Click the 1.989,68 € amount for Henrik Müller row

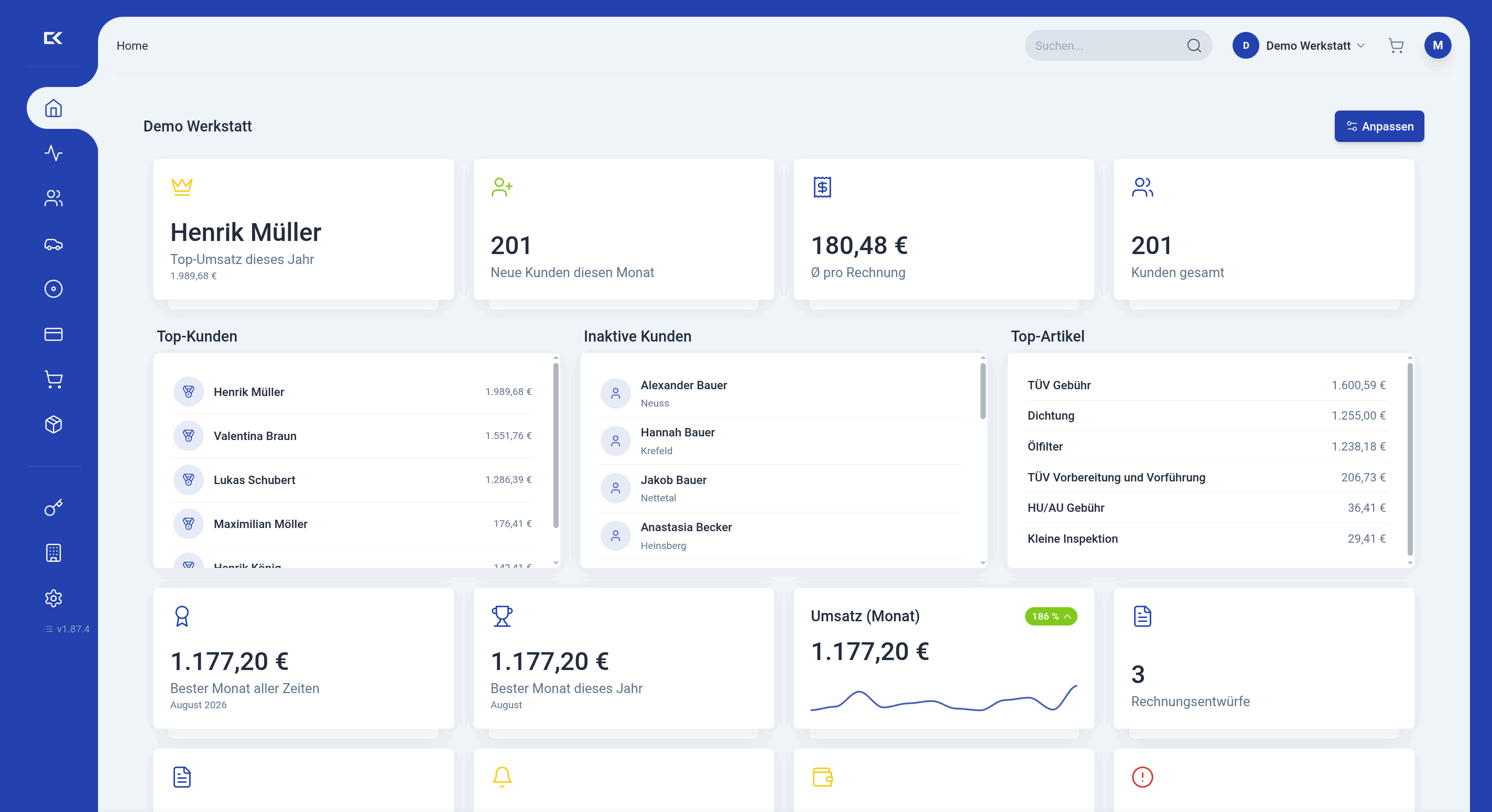tap(508, 392)
